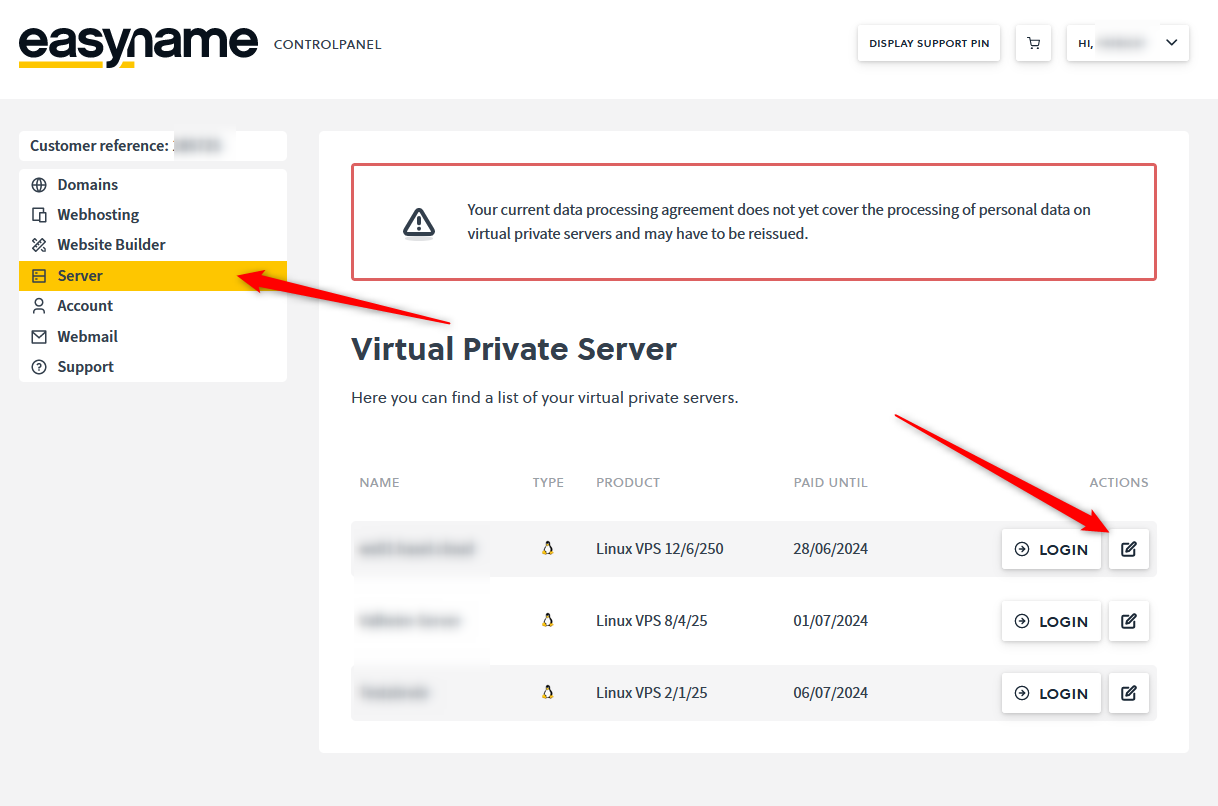Screen dimensions: 1218x806
Task: Click penguin icon in Linux VPS 12/6/250 row
Action: [x=548, y=548]
